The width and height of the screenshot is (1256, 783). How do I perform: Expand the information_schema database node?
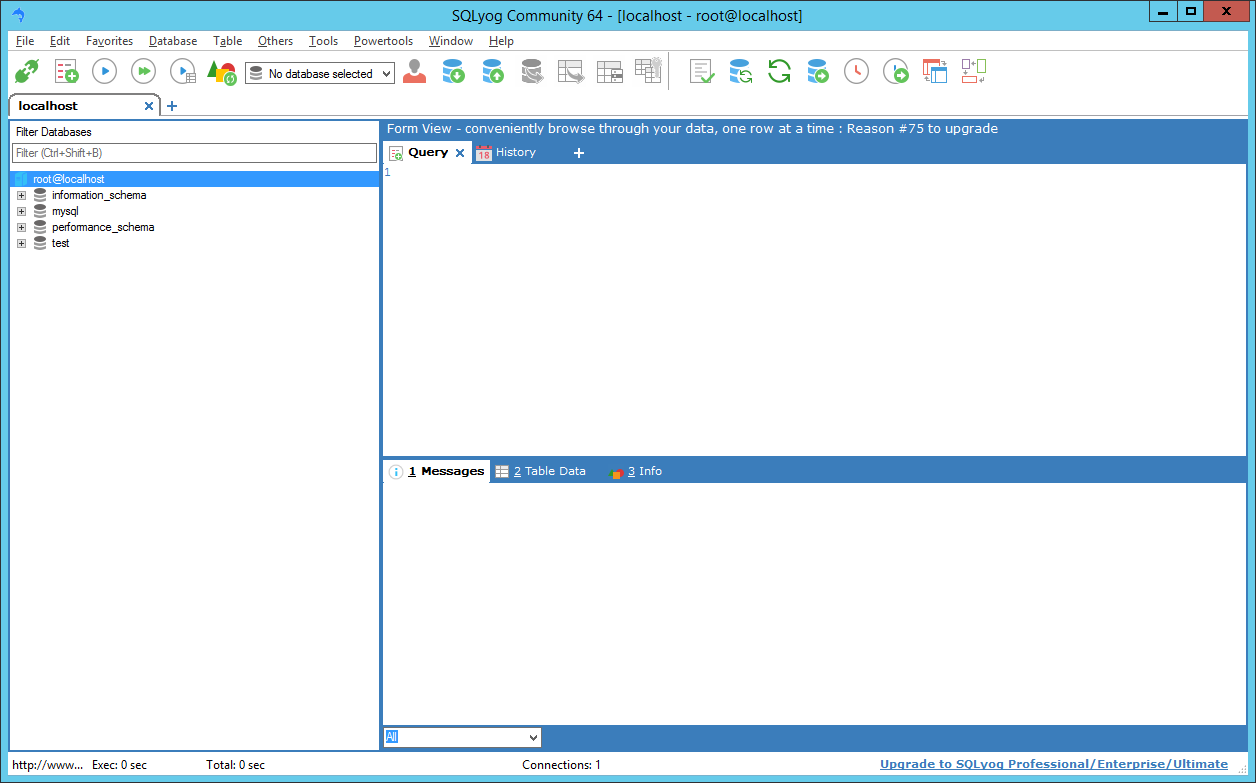(x=21, y=196)
